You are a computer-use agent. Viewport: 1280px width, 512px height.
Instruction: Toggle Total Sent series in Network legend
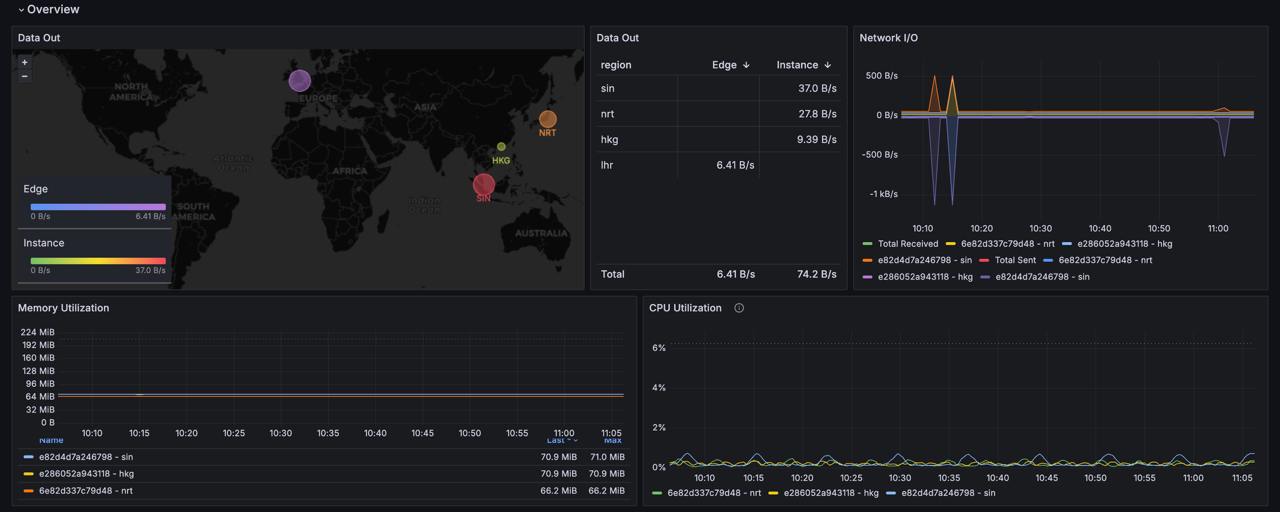(x=1015, y=260)
